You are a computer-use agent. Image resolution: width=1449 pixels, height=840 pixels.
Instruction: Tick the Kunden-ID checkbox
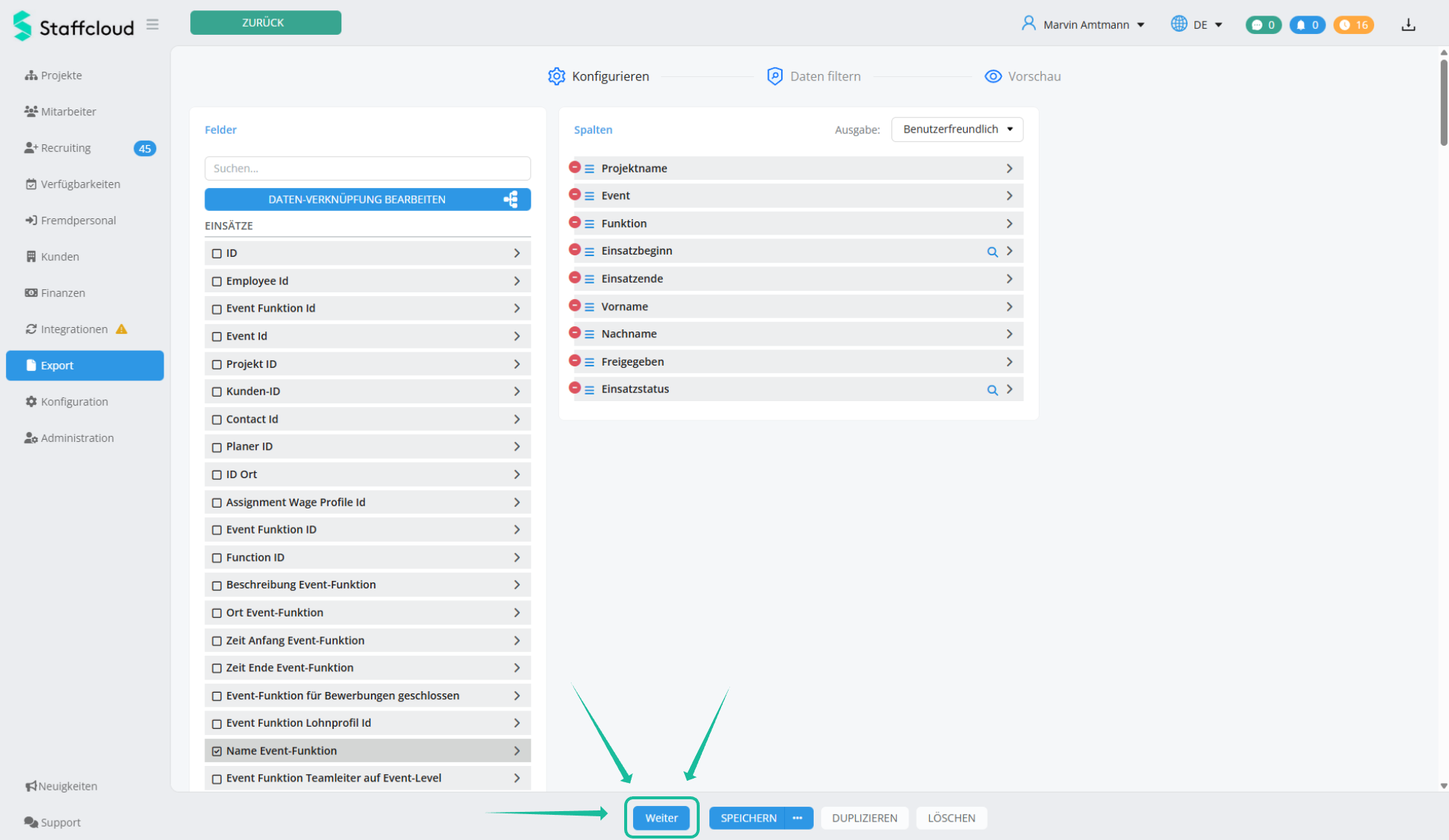coord(217,392)
